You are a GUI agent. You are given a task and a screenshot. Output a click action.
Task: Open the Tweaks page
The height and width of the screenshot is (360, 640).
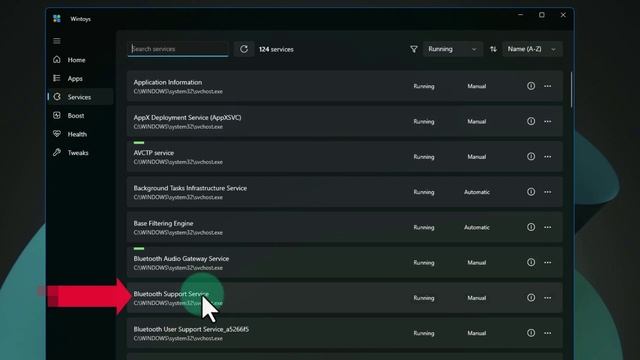(80, 153)
